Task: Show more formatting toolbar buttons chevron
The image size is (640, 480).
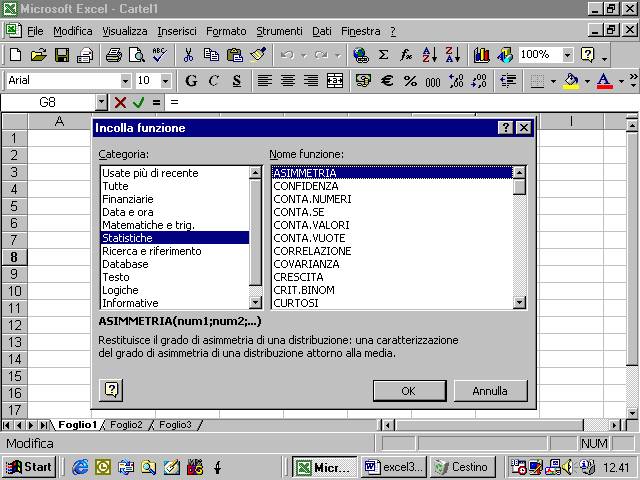Action: 633,80
